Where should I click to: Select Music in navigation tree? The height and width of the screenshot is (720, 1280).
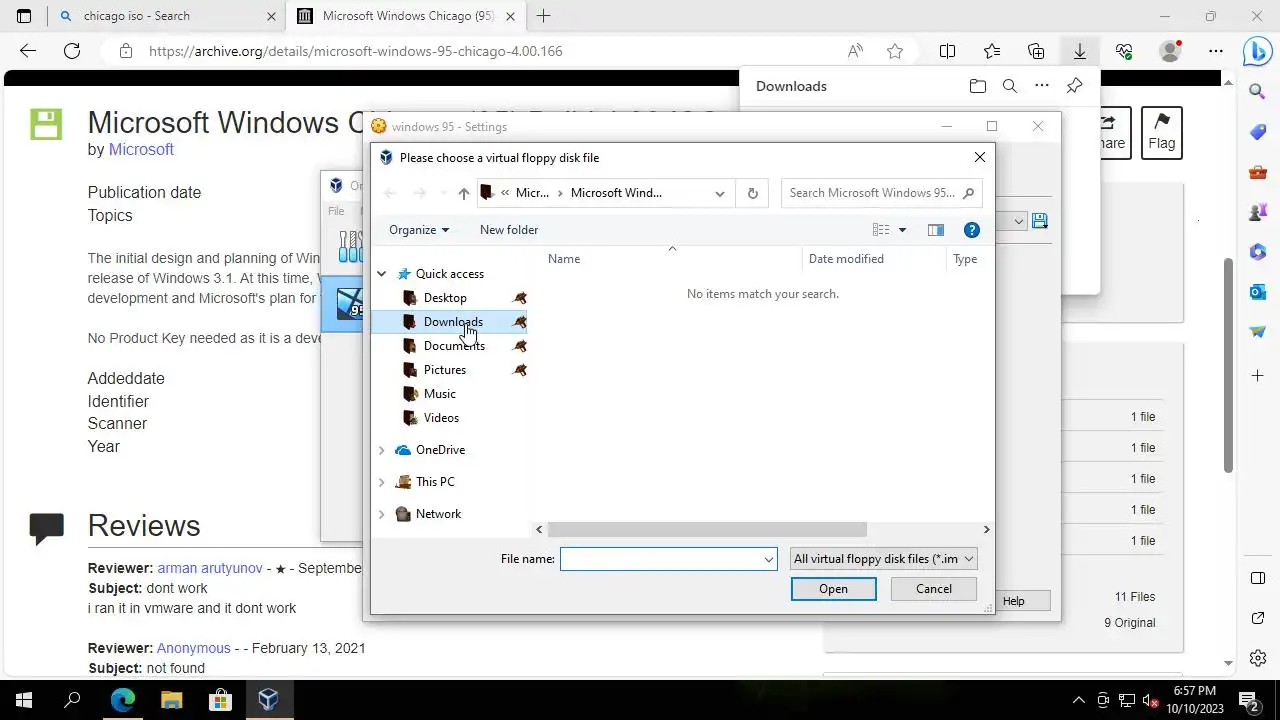439,394
